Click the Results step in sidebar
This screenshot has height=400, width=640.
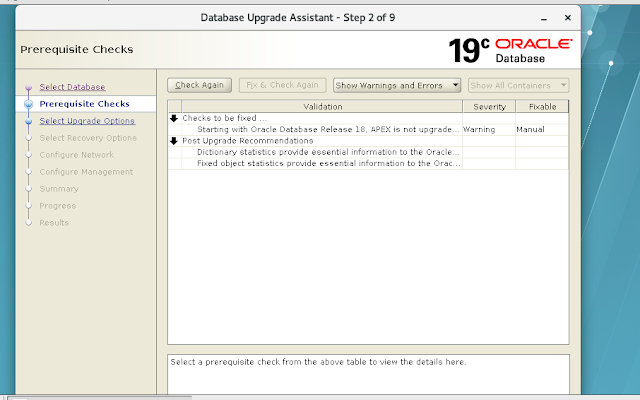(54, 222)
